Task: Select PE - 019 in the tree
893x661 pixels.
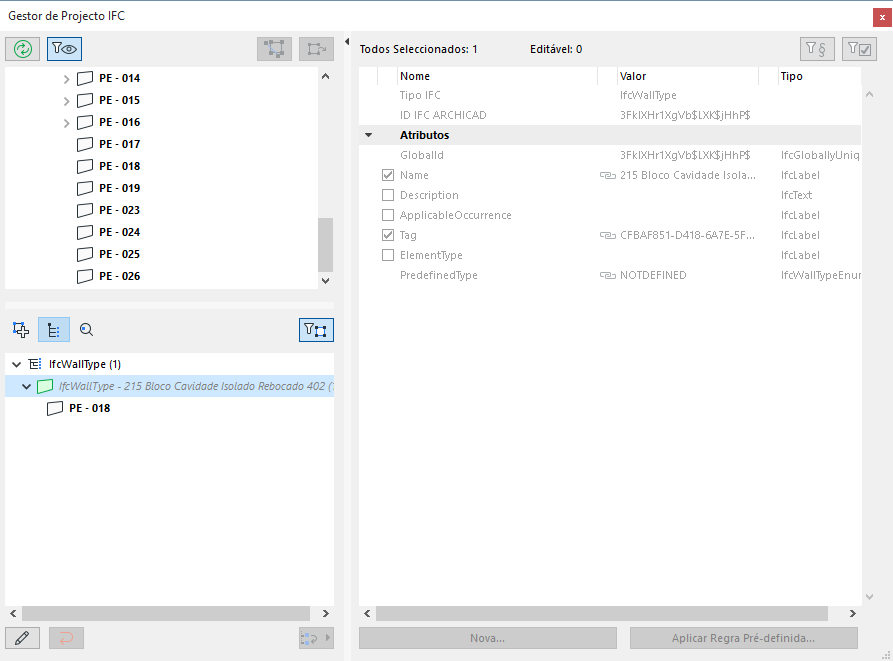Action: (x=120, y=188)
